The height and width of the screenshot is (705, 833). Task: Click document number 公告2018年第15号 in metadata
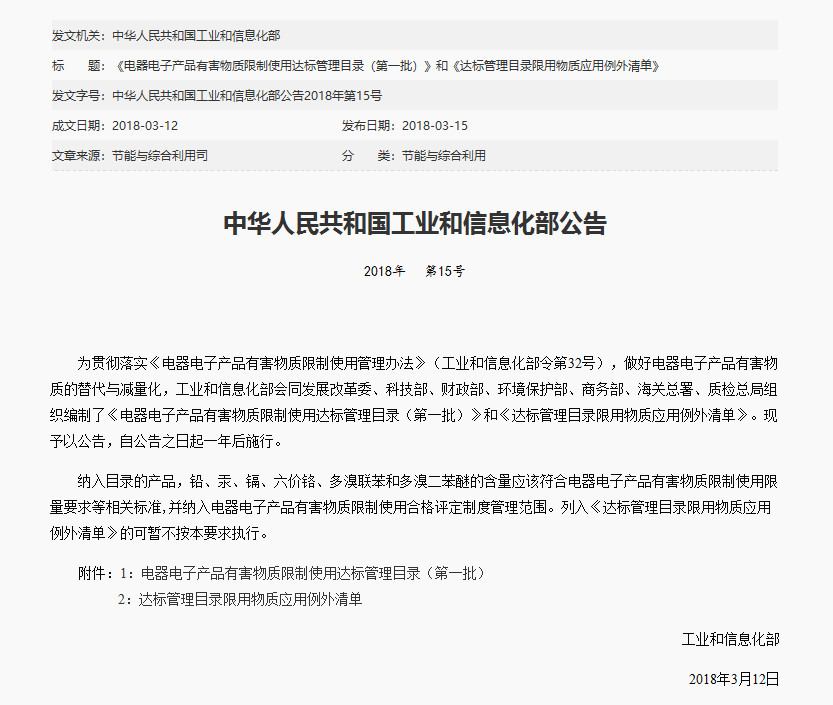tap(247, 96)
